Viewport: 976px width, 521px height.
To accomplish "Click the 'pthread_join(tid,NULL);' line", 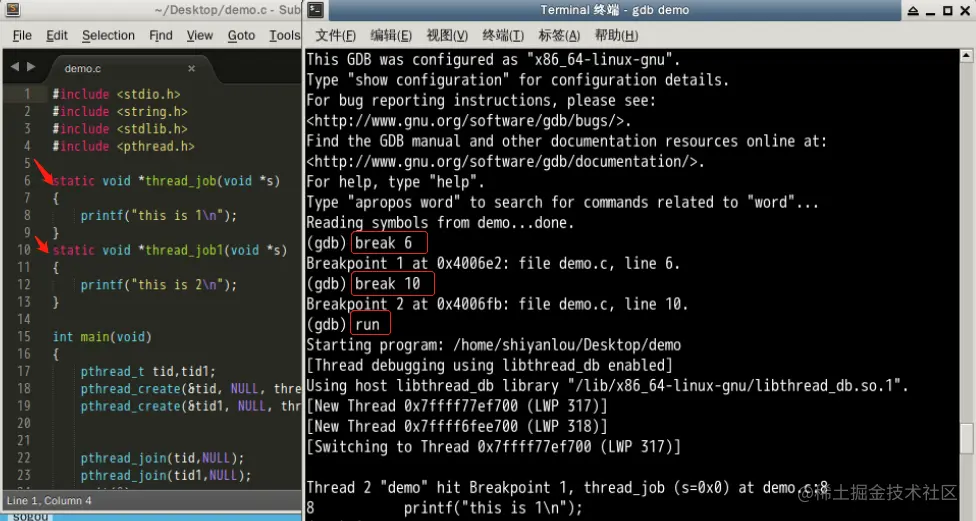I will point(162,458).
